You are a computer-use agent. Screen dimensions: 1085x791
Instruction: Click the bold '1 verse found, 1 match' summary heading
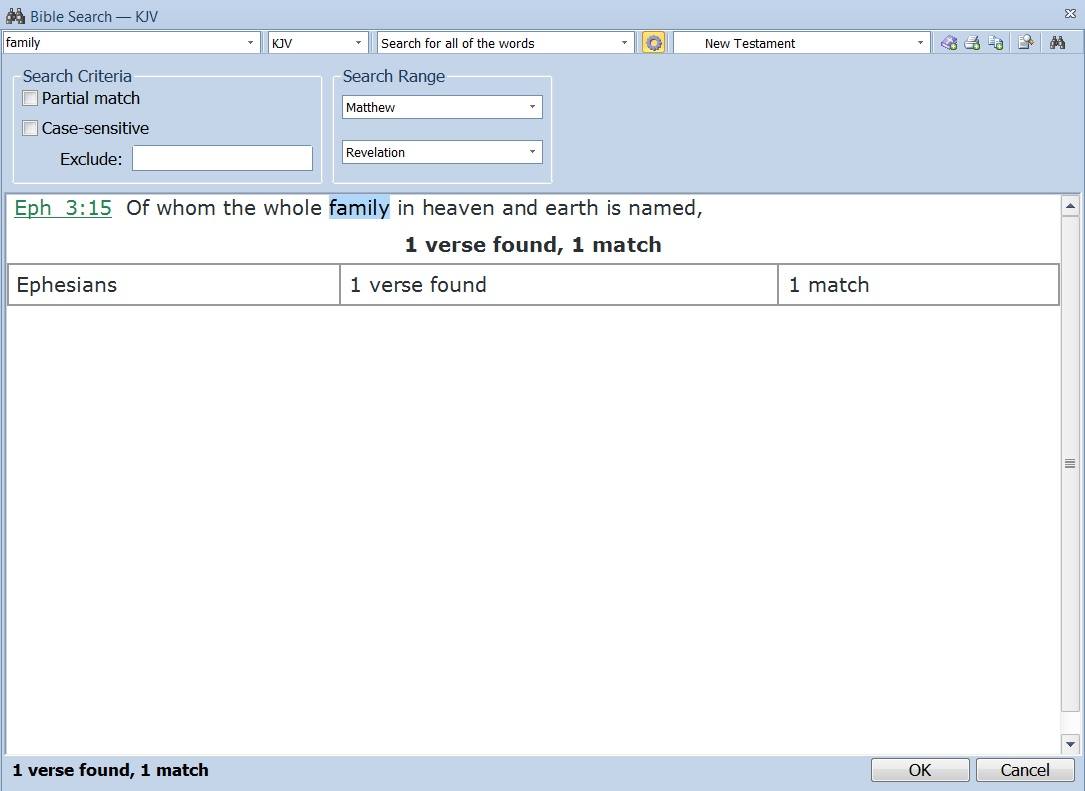point(533,245)
